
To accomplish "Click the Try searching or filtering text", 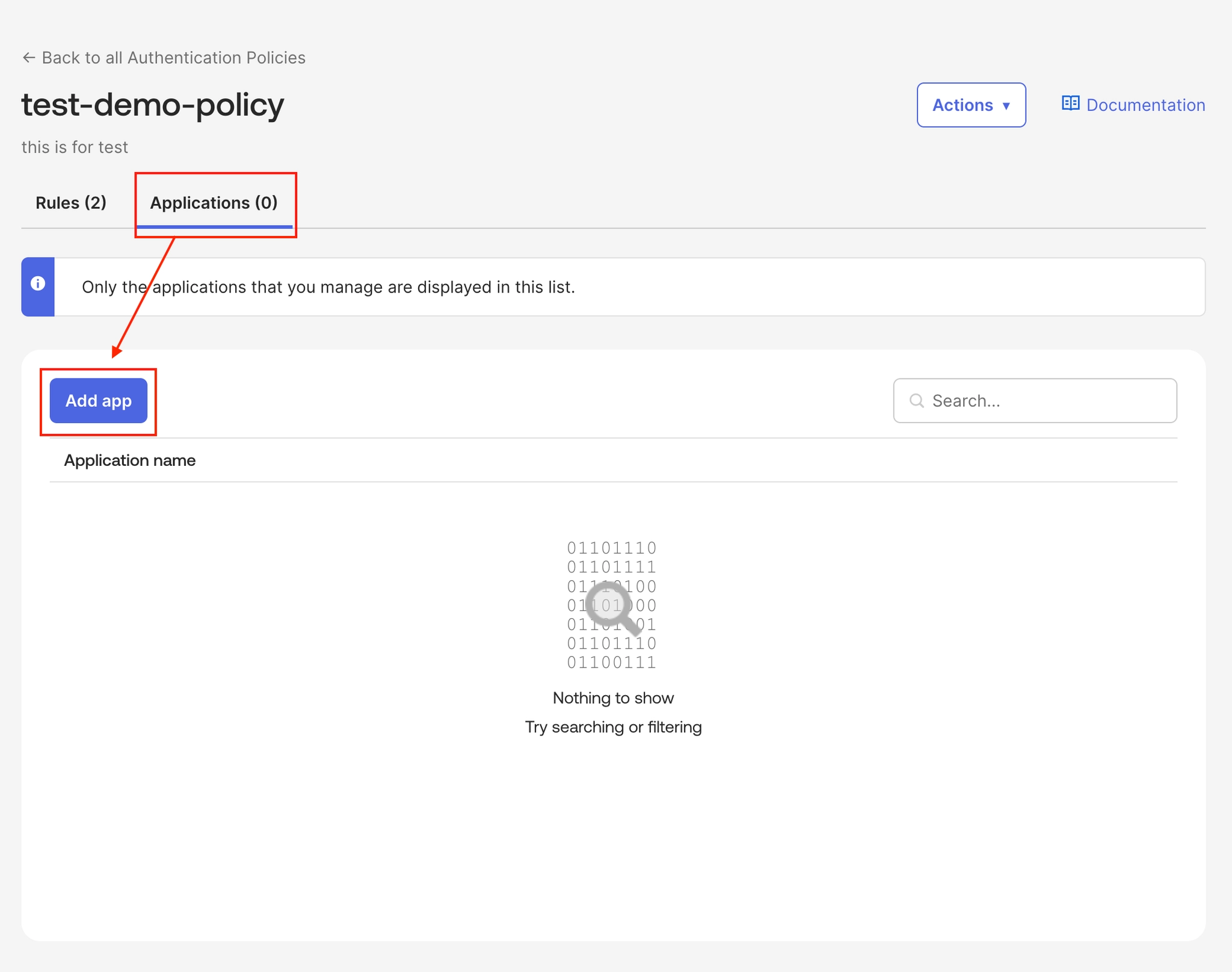I will tap(613, 727).
